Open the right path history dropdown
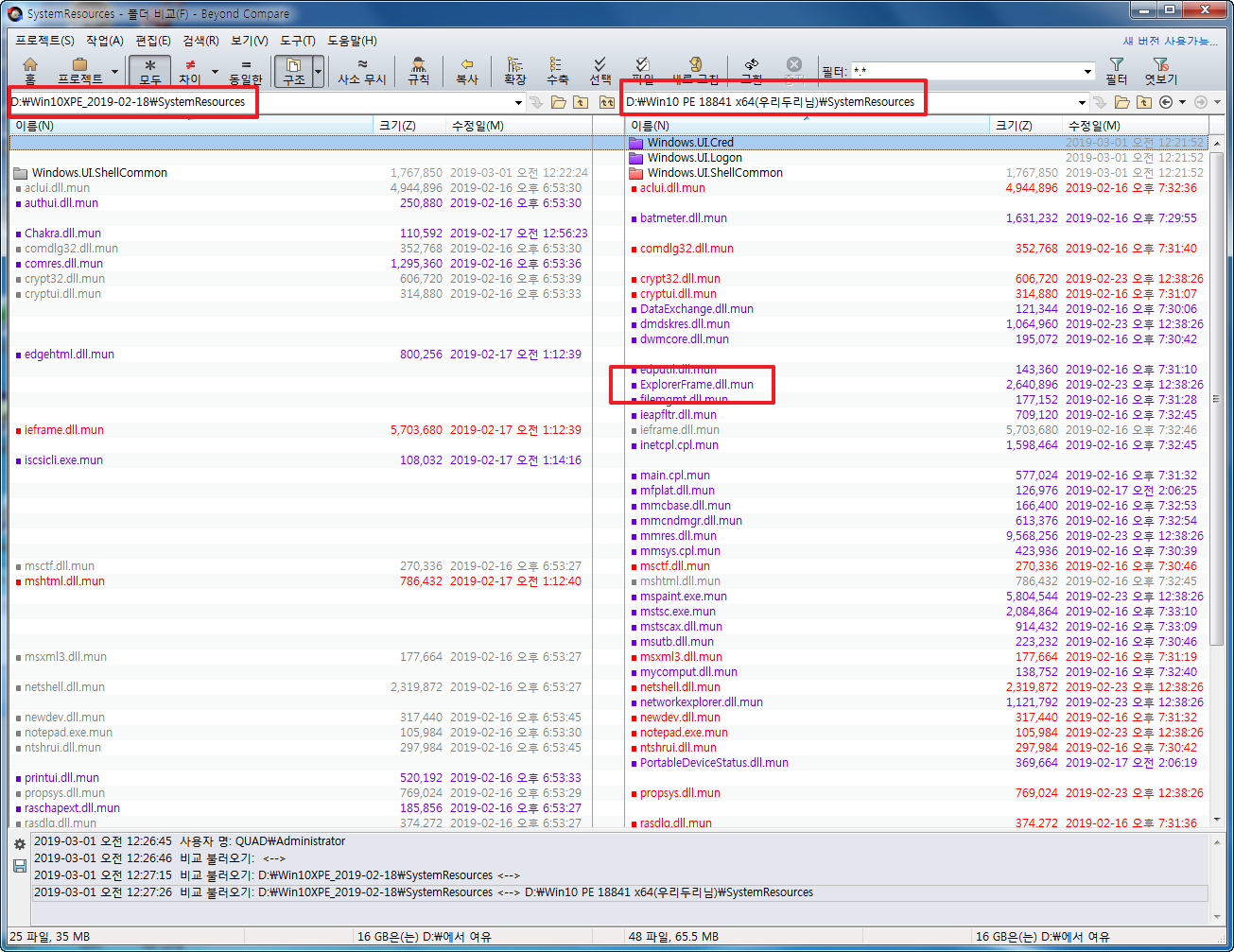 tap(1082, 102)
